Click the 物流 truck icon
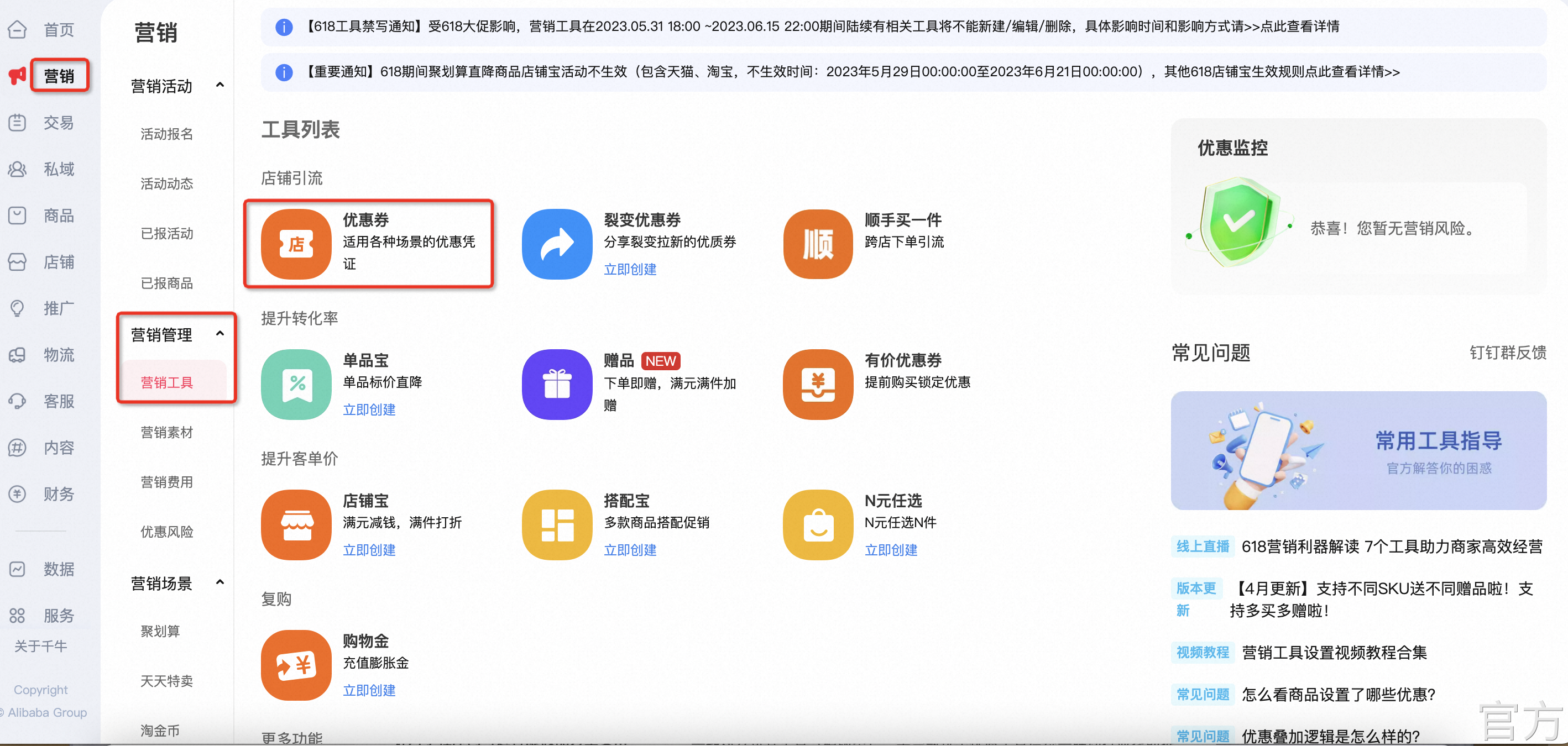 click(17, 355)
